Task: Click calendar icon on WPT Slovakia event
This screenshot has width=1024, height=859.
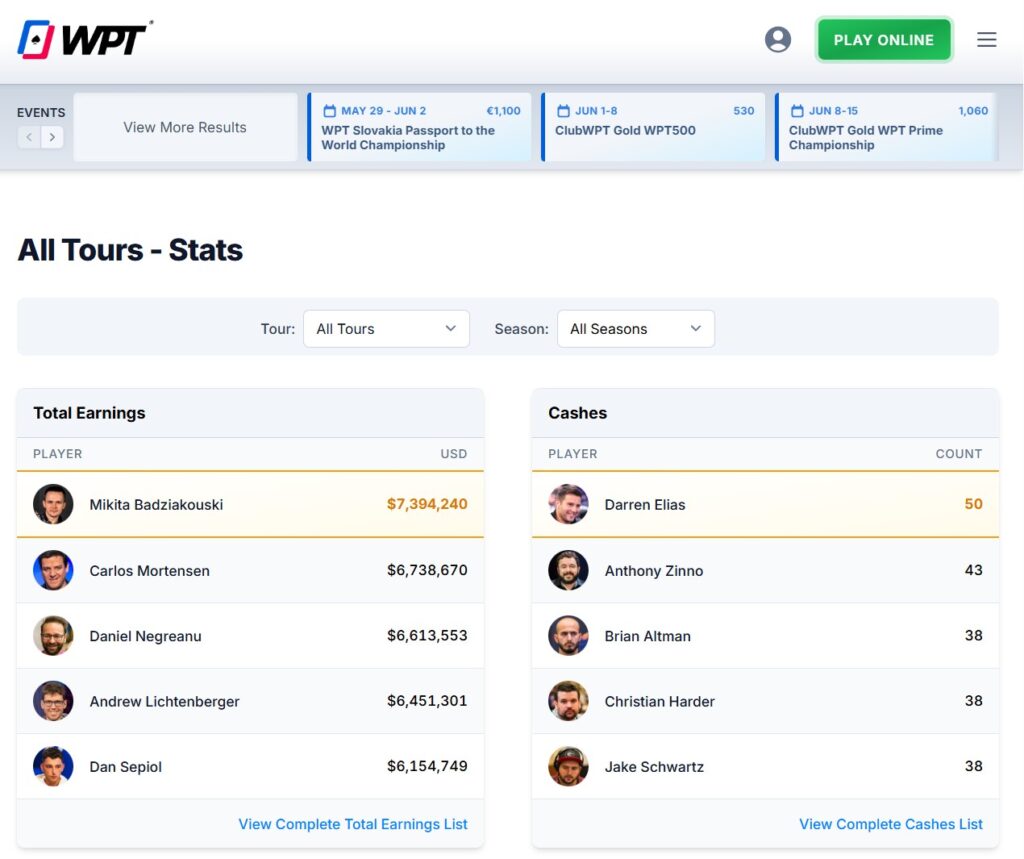Action: [330, 111]
